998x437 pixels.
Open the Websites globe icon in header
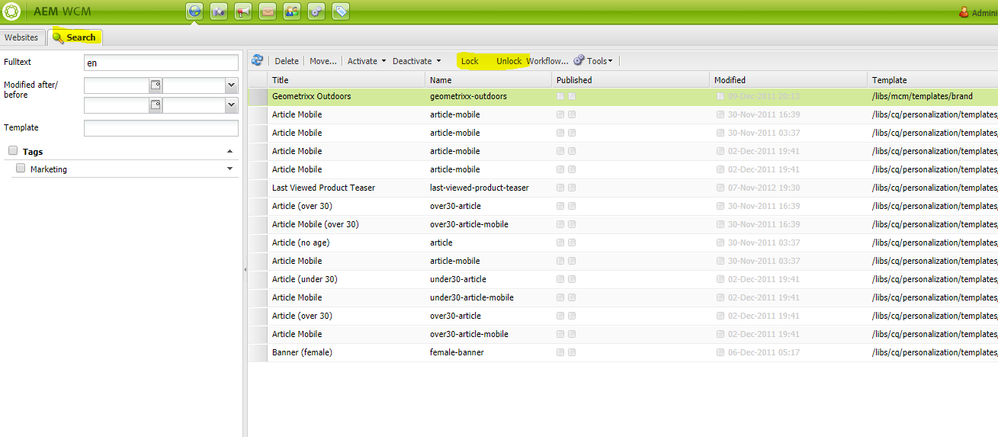click(x=195, y=11)
